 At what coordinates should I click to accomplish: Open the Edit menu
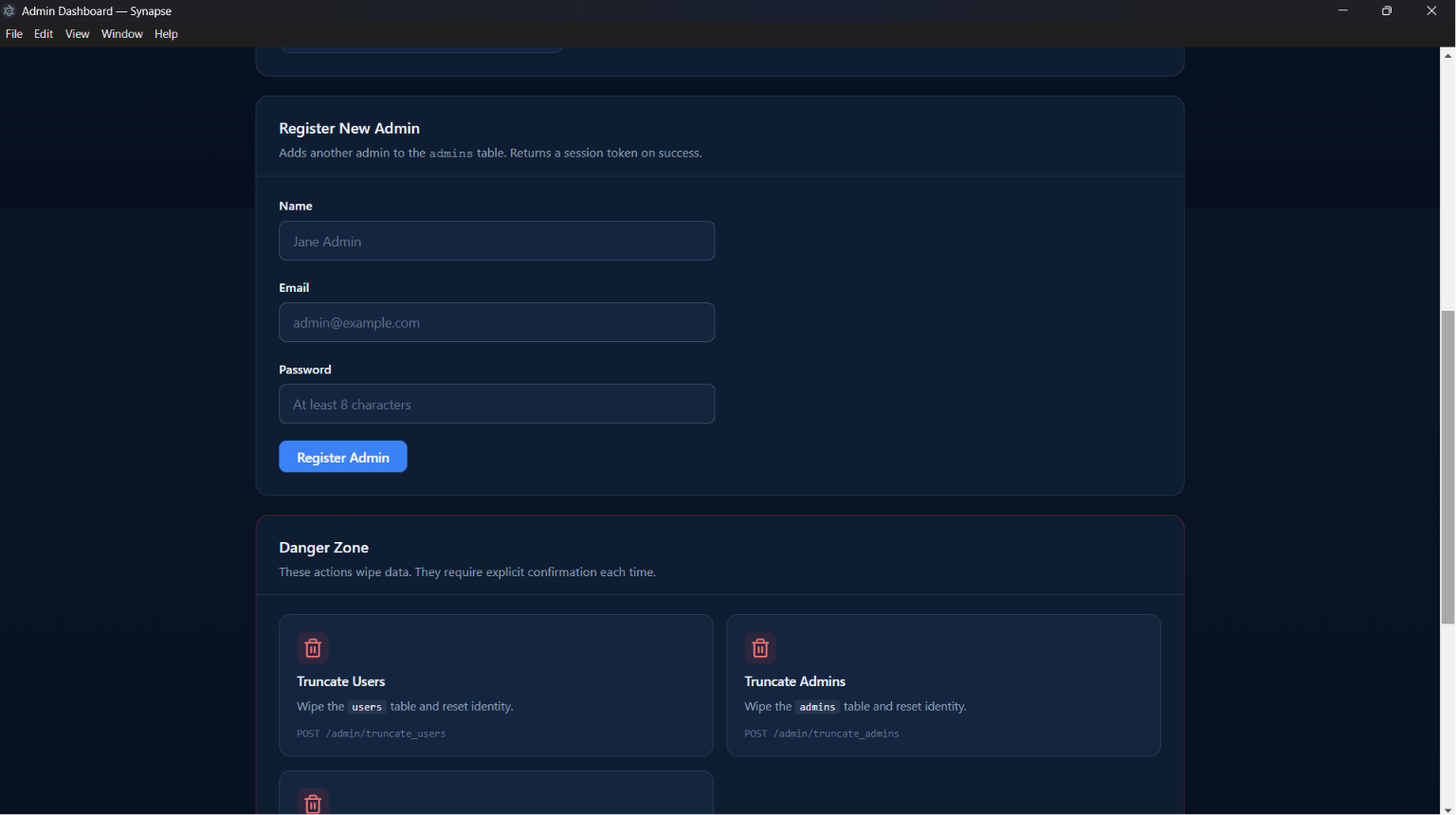tap(44, 34)
